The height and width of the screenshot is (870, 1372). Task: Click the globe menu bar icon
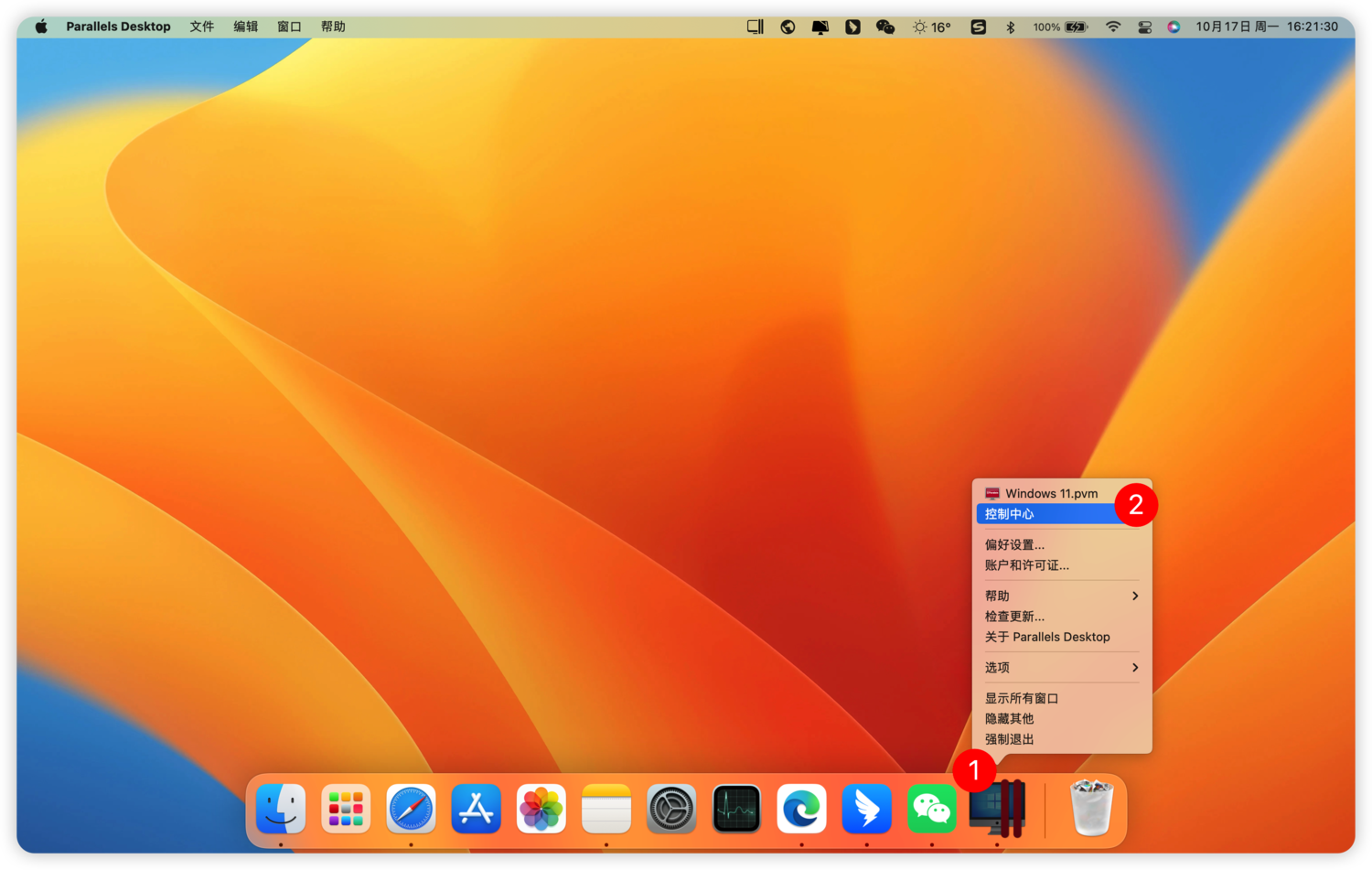tap(788, 27)
